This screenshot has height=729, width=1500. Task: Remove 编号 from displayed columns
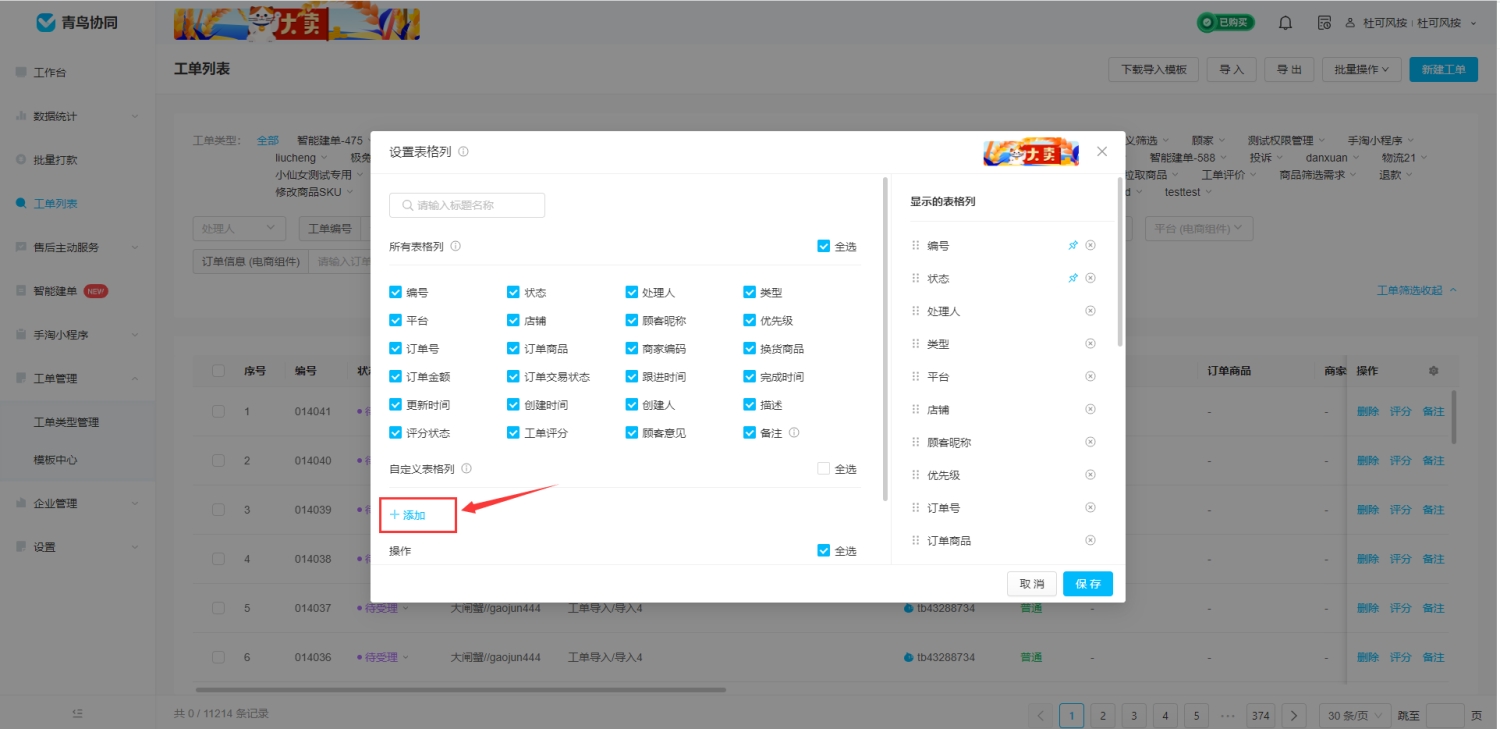pyautogui.click(x=1090, y=245)
